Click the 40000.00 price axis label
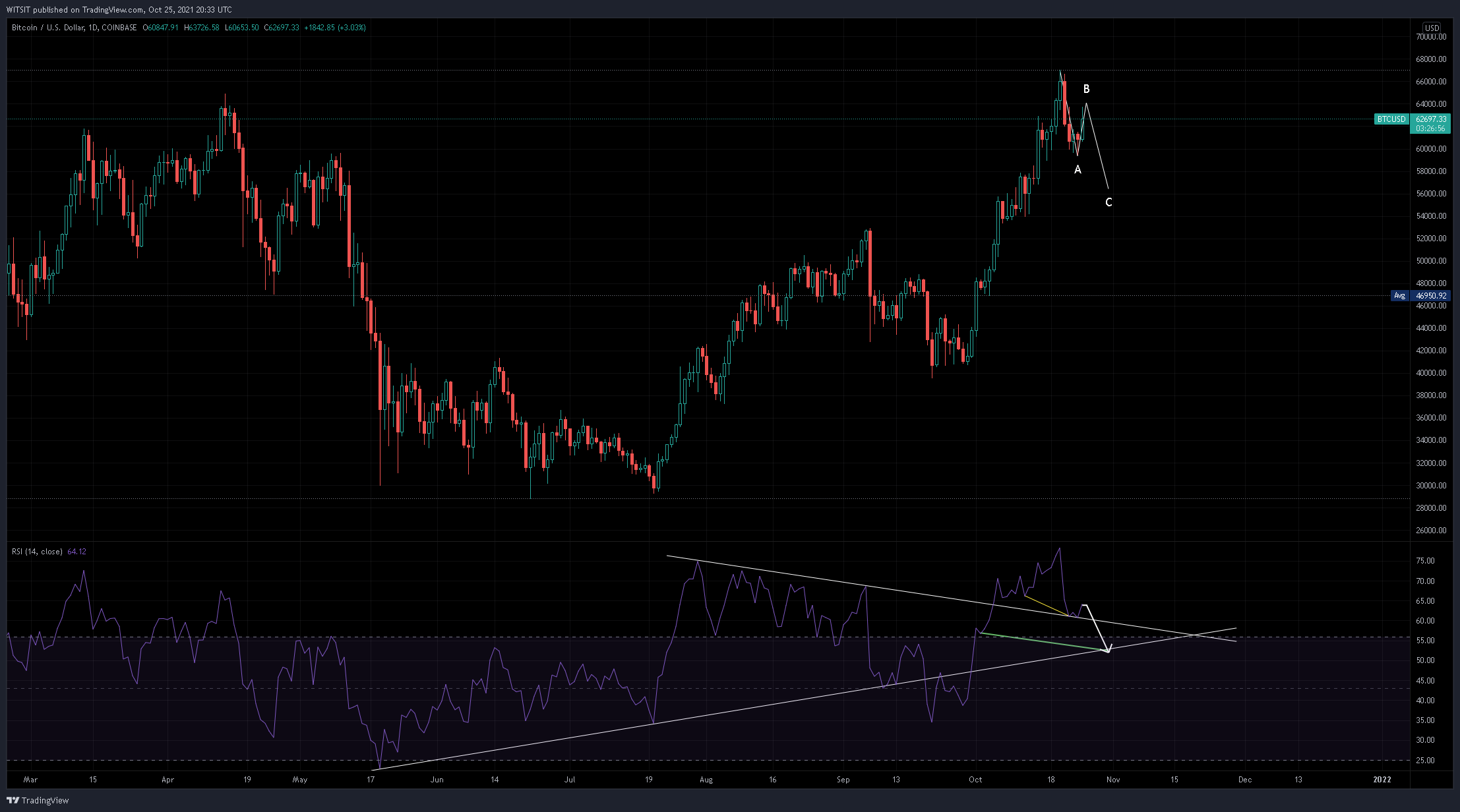 click(x=1431, y=373)
